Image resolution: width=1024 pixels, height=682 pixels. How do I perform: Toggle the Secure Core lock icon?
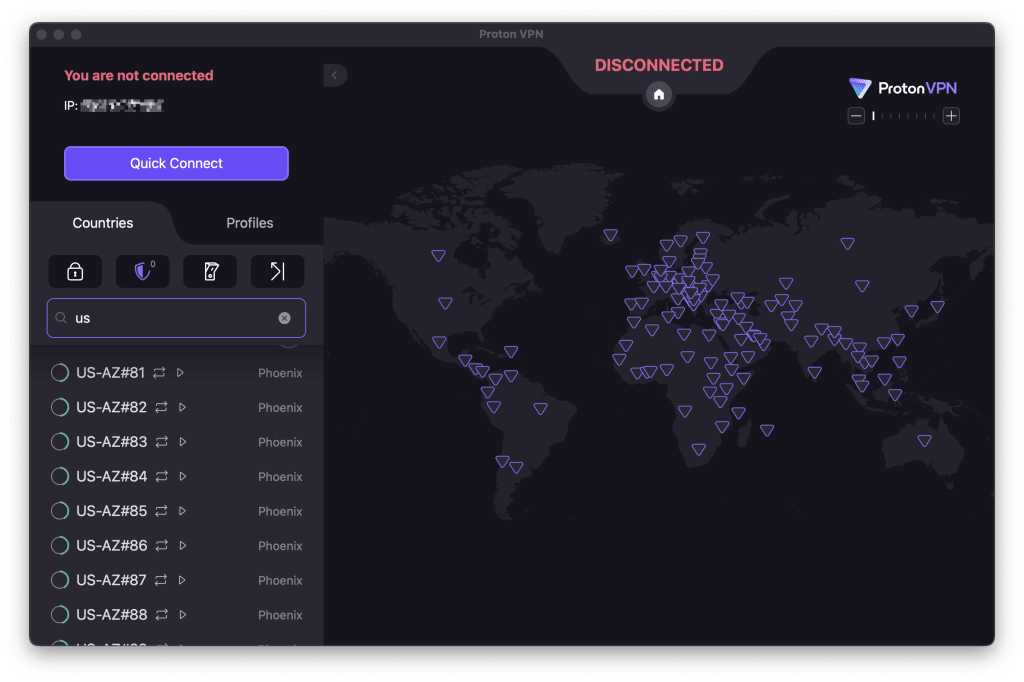coord(75,271)
